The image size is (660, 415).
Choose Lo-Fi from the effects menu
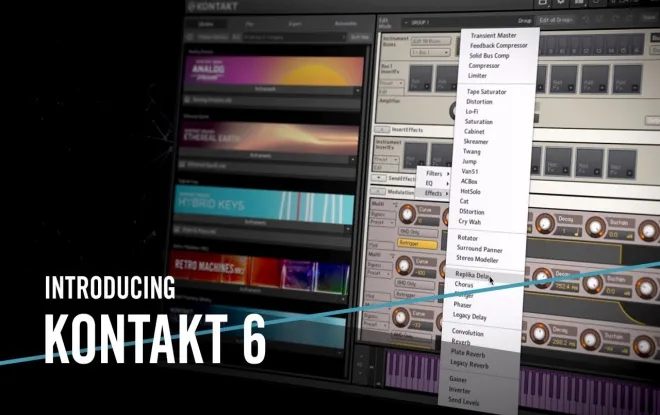(471, 112)
